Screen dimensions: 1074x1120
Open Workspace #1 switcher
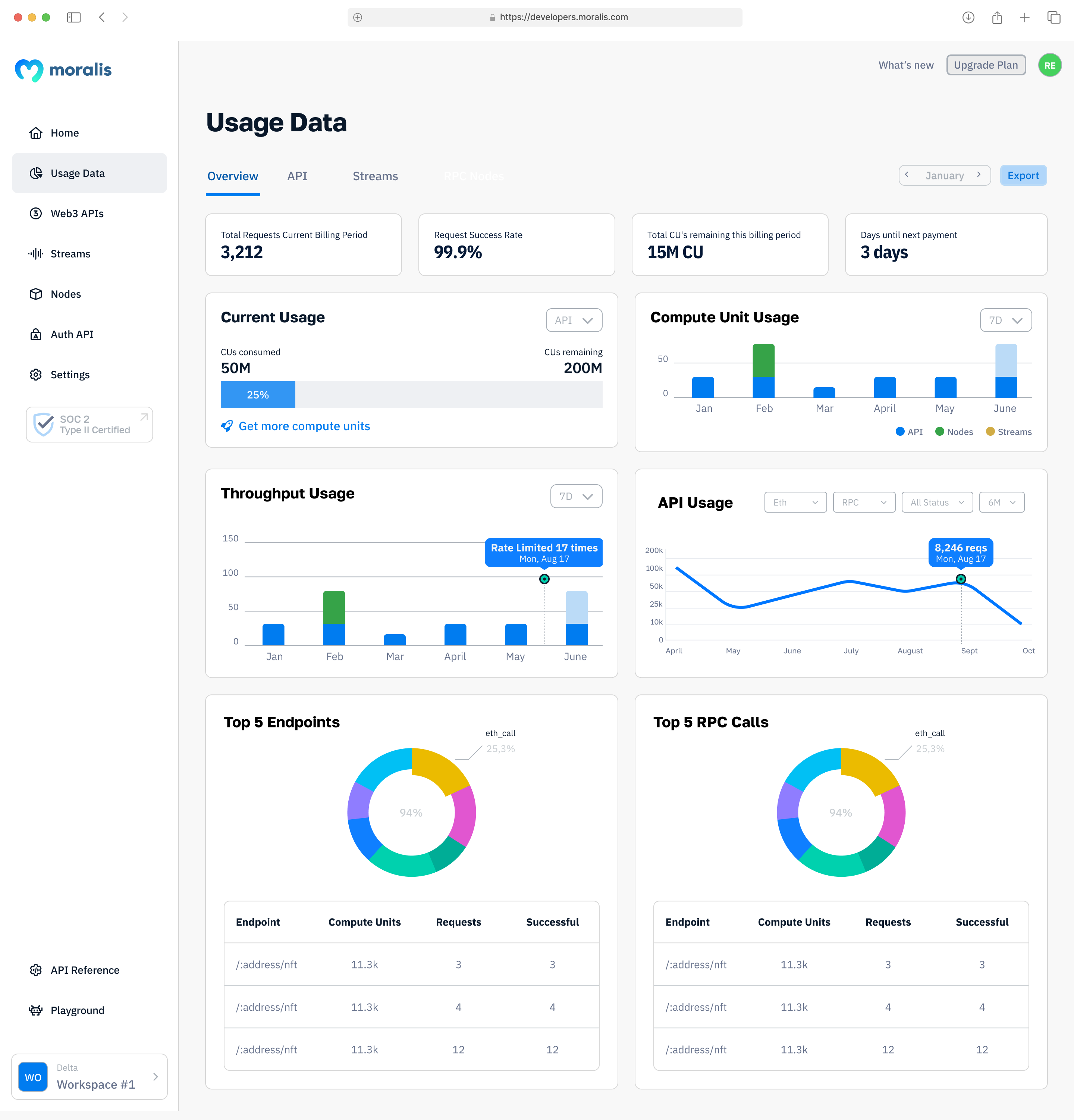(89, 1077)
